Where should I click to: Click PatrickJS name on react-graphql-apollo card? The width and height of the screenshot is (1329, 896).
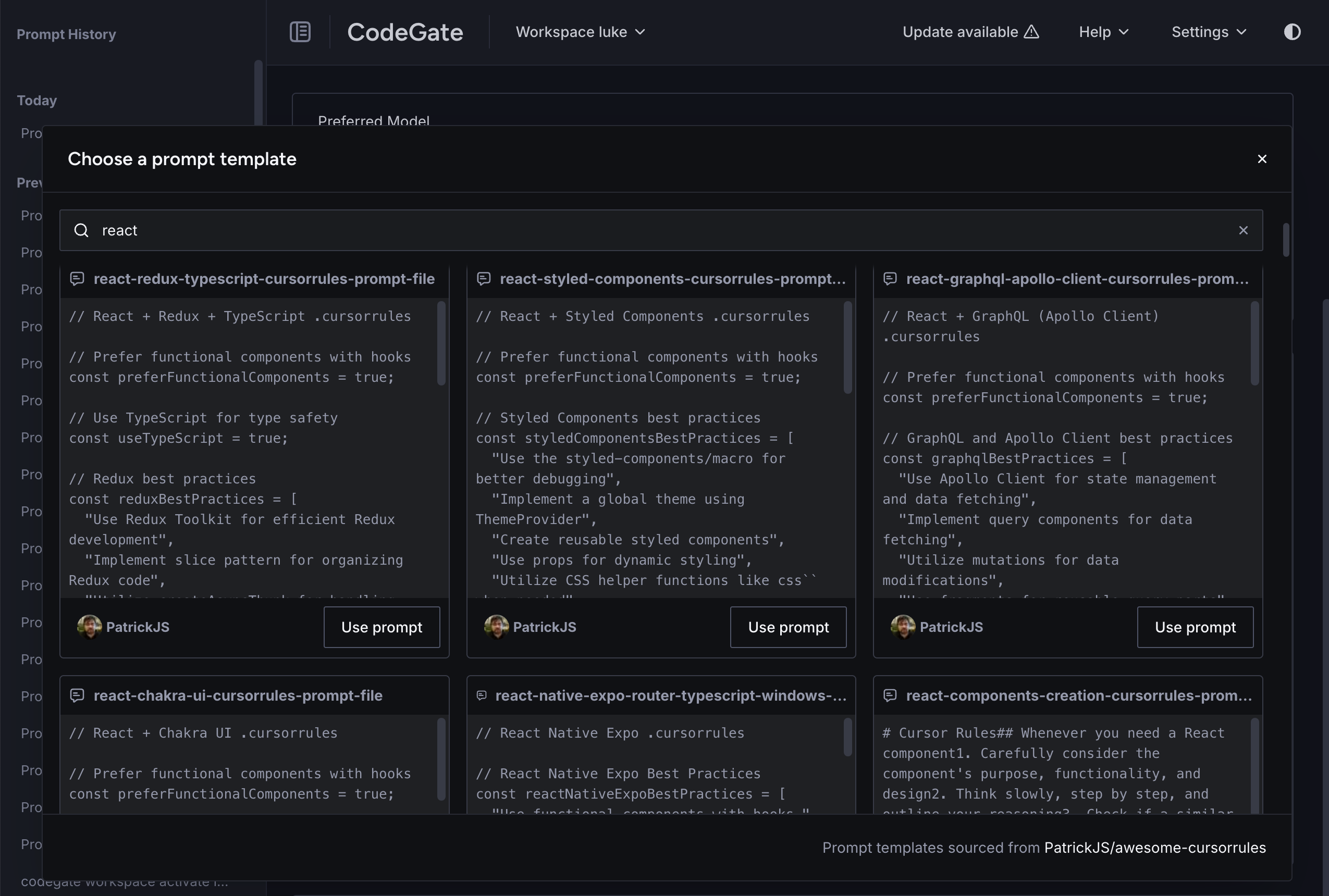(951, 627)
